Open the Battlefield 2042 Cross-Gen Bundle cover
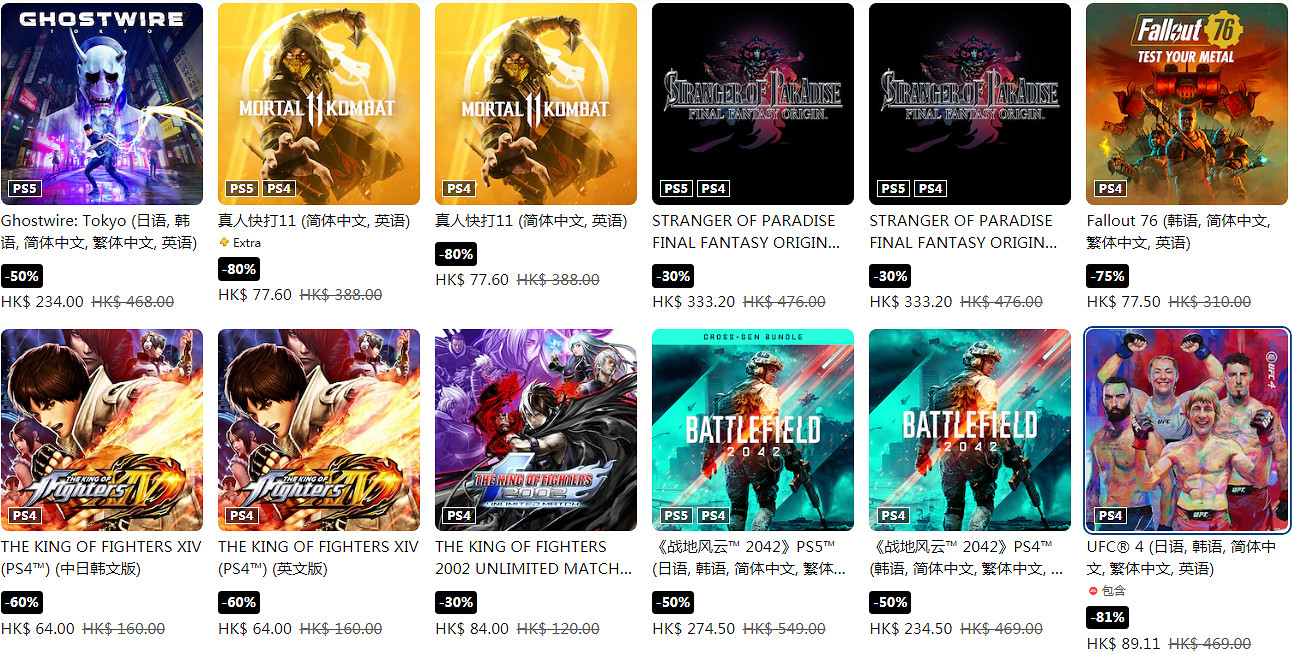The height and width of the screenshot is (654, 1292). pos(753,430)
